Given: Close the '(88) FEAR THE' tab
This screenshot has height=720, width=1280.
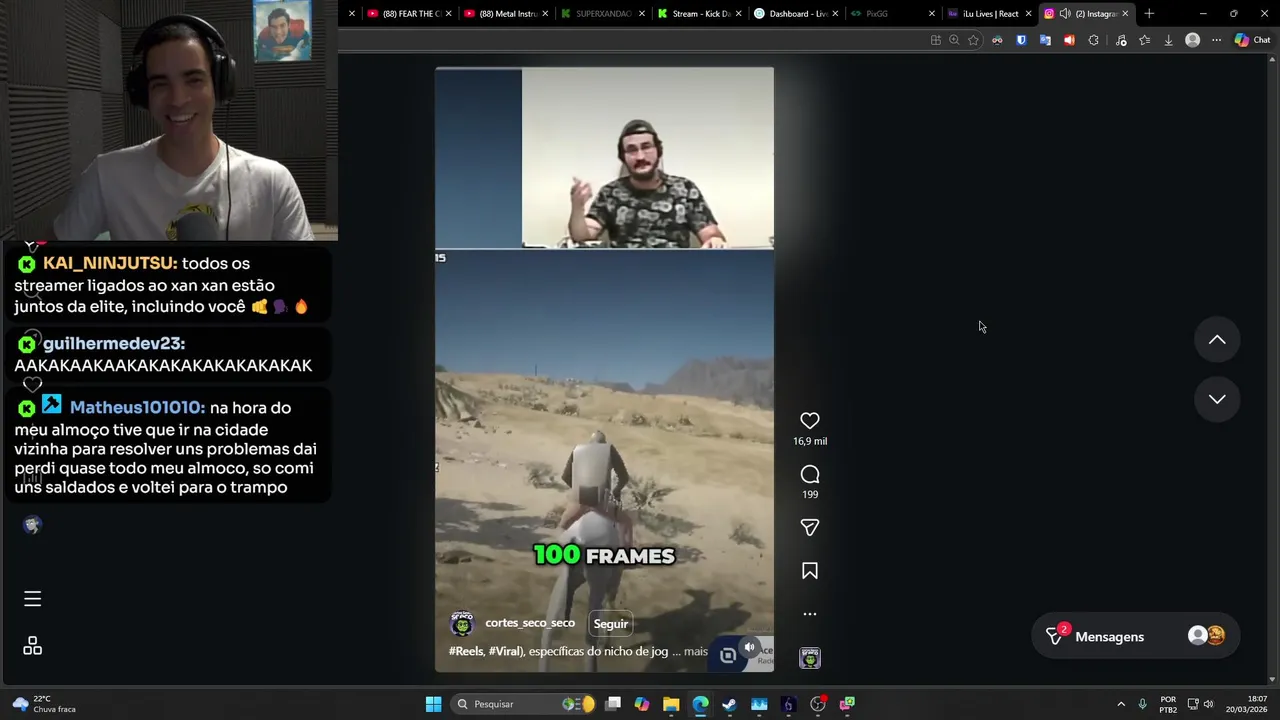Looking at the screenshot, I should 448,14.
